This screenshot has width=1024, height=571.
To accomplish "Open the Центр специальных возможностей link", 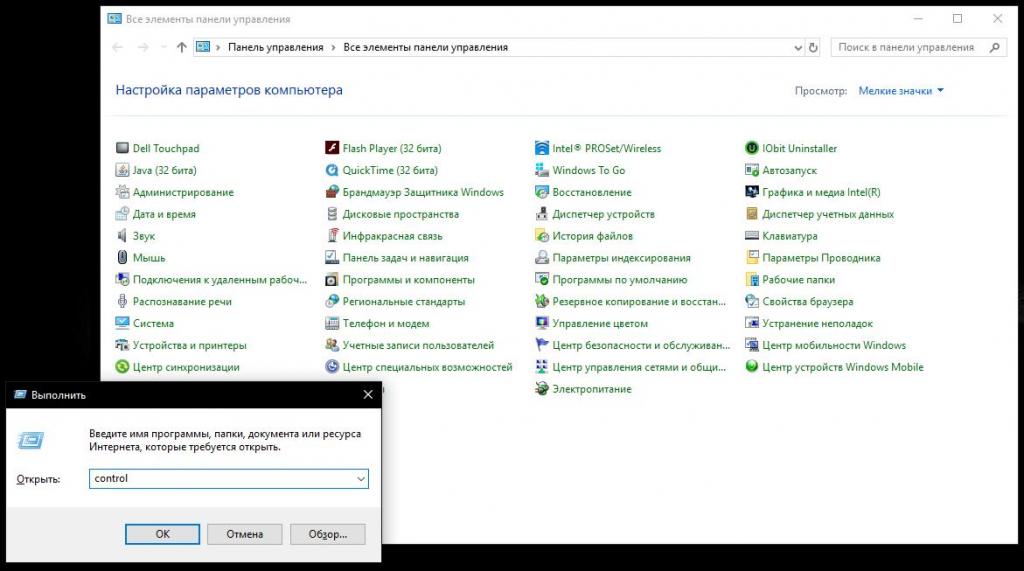I will (427, 367).
